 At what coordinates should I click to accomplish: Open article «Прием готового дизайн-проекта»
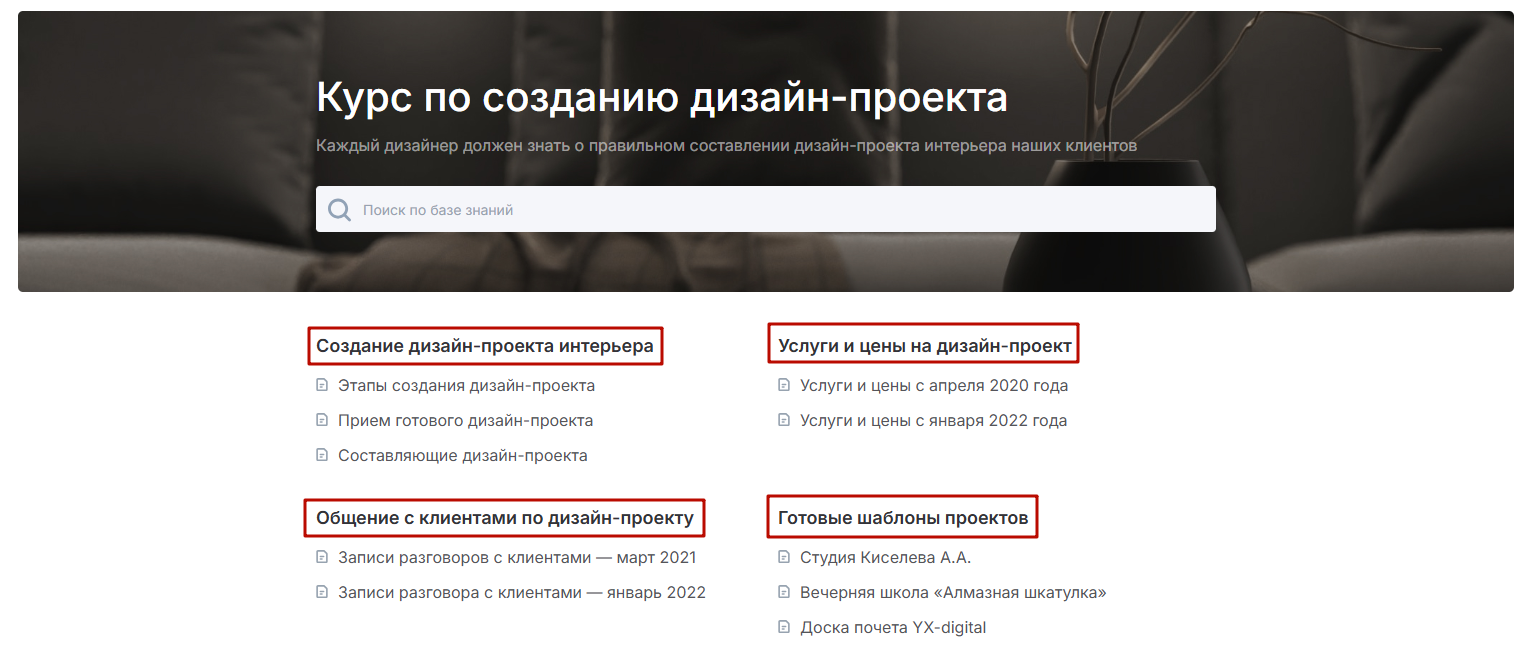[x=465, y=420]
